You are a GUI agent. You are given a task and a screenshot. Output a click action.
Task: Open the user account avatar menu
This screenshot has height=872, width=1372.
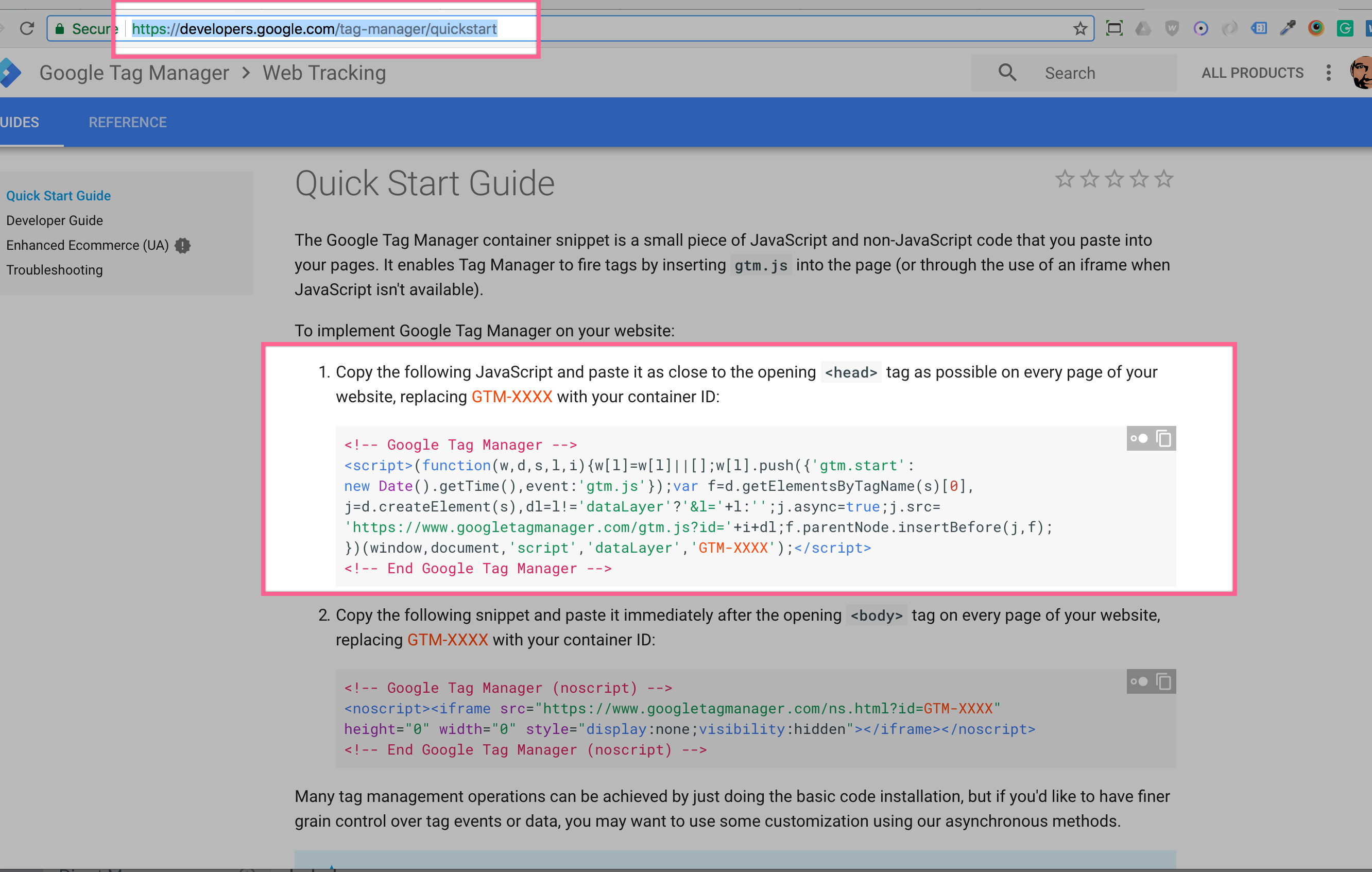(1361, 73)
